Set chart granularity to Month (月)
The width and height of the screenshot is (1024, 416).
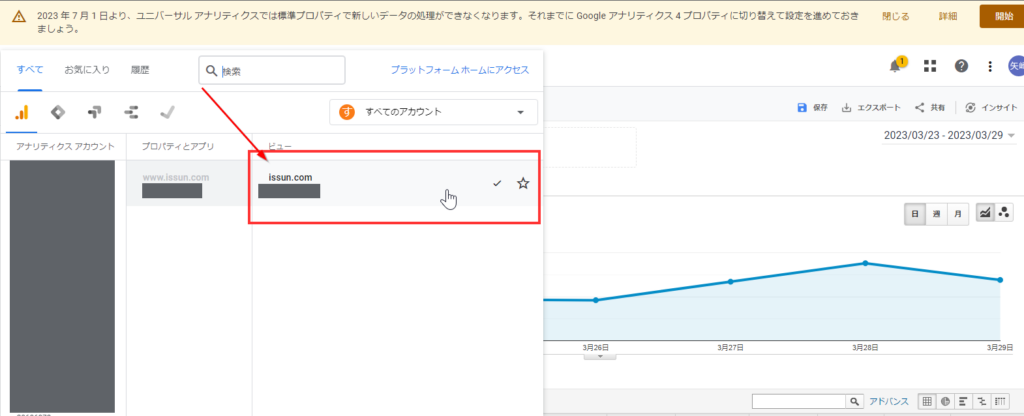click(x=958, y=214)
